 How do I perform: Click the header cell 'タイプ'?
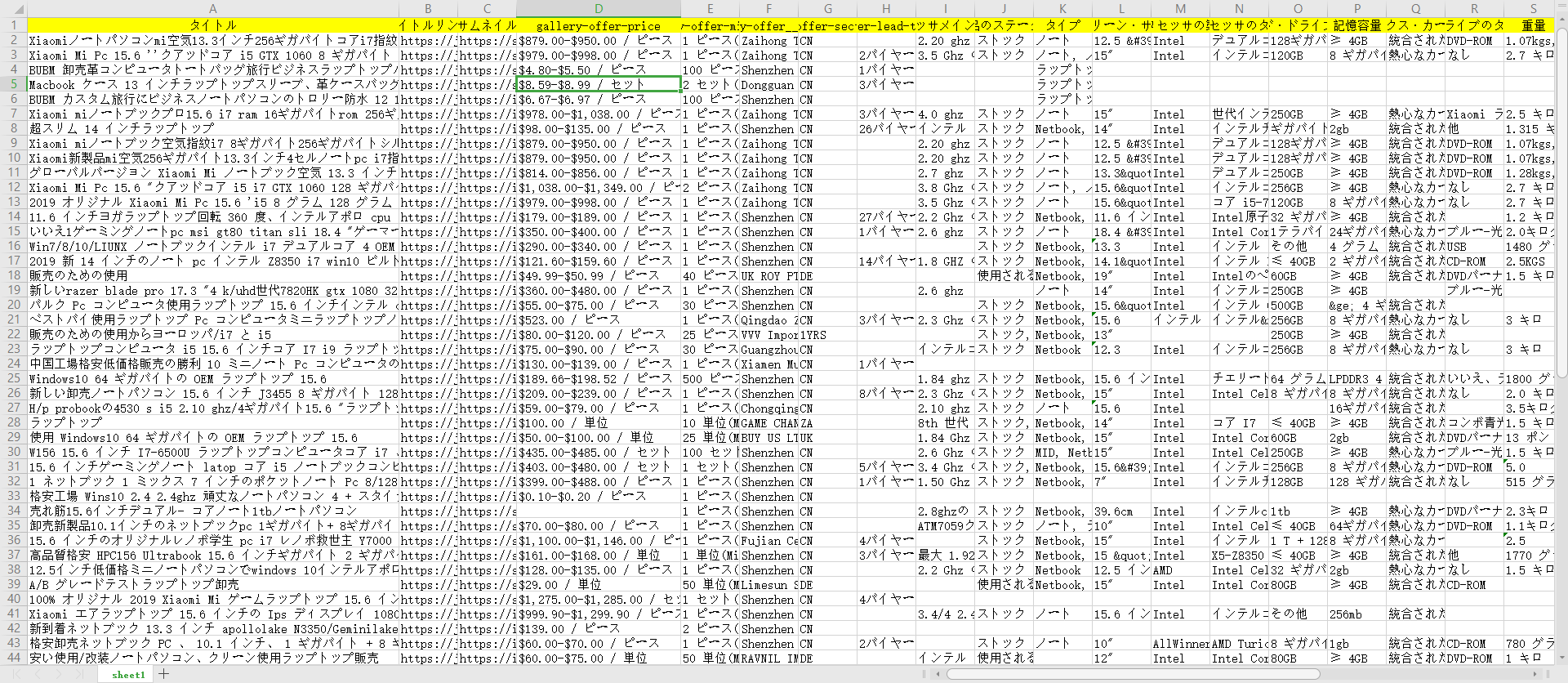click(1062, 25)
